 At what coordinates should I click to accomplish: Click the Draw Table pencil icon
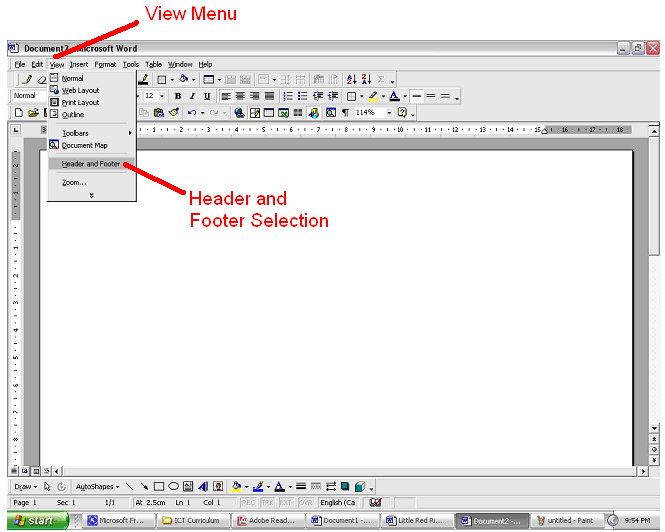click(28, 79)
